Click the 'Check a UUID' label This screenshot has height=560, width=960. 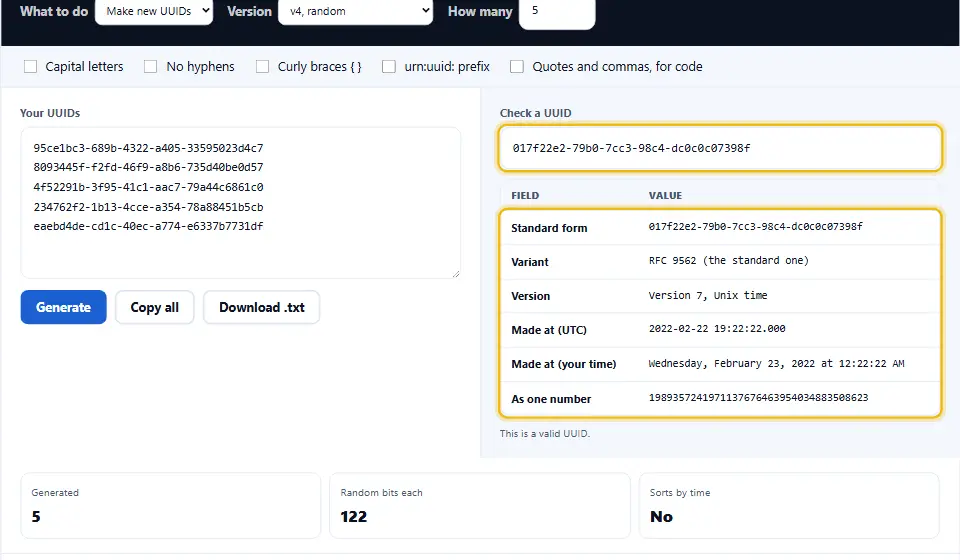tap(536, 113)
